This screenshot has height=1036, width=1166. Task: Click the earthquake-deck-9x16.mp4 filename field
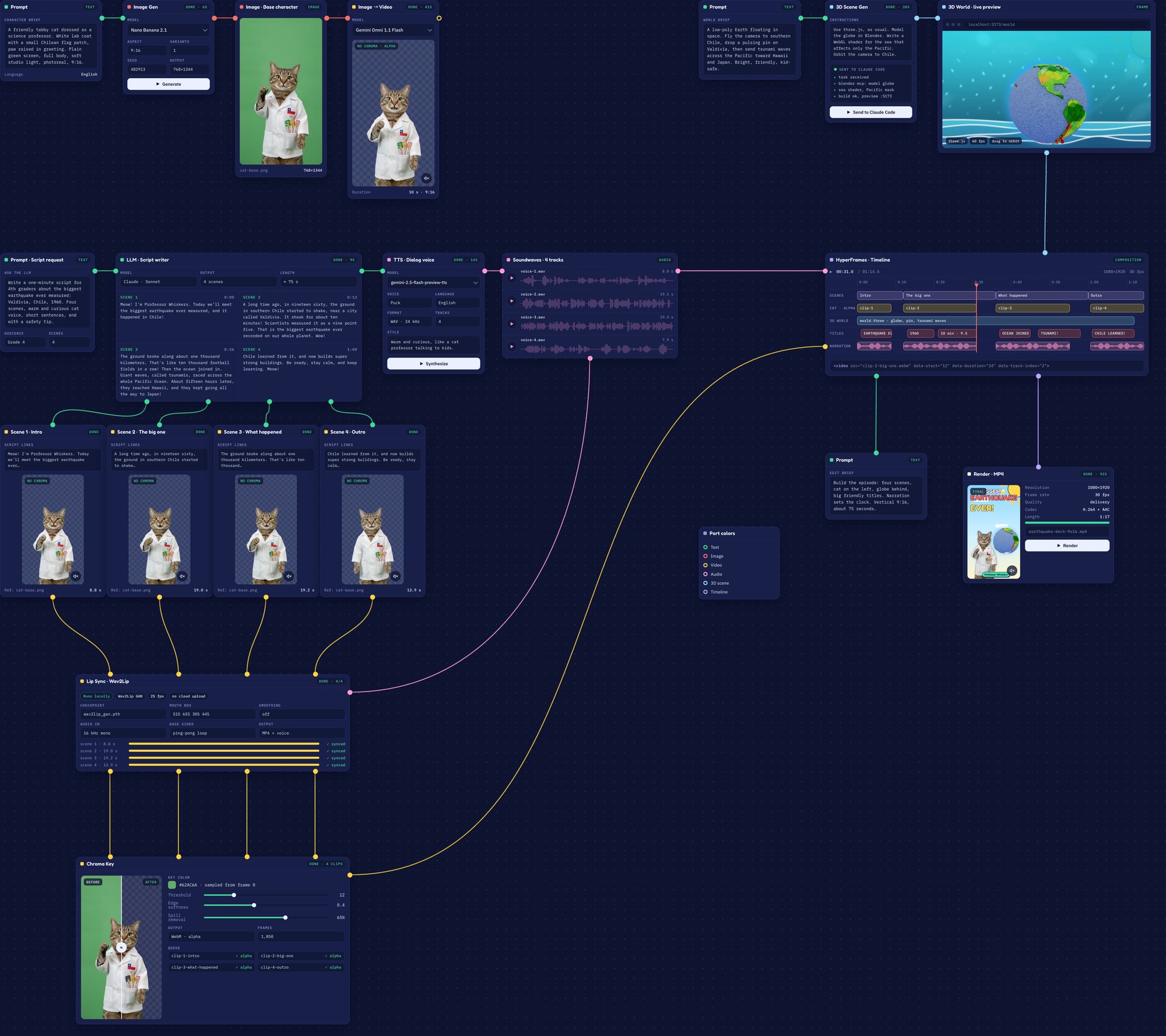(x=1067, y=532)
